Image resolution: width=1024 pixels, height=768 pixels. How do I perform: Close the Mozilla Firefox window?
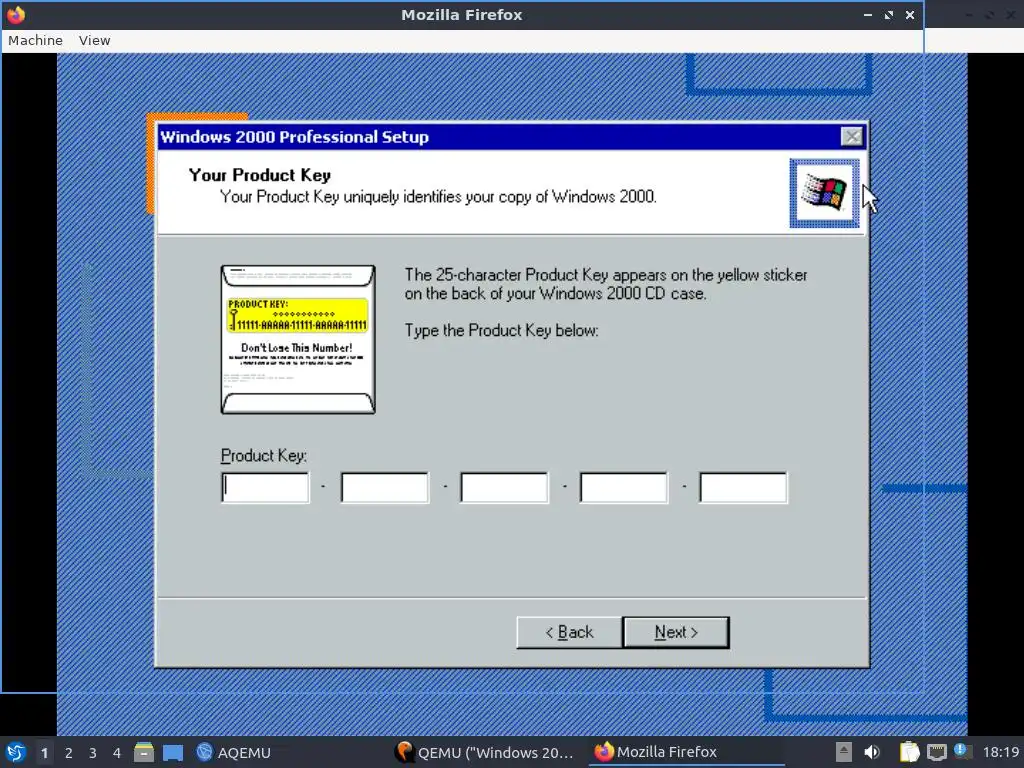point(910,14)
